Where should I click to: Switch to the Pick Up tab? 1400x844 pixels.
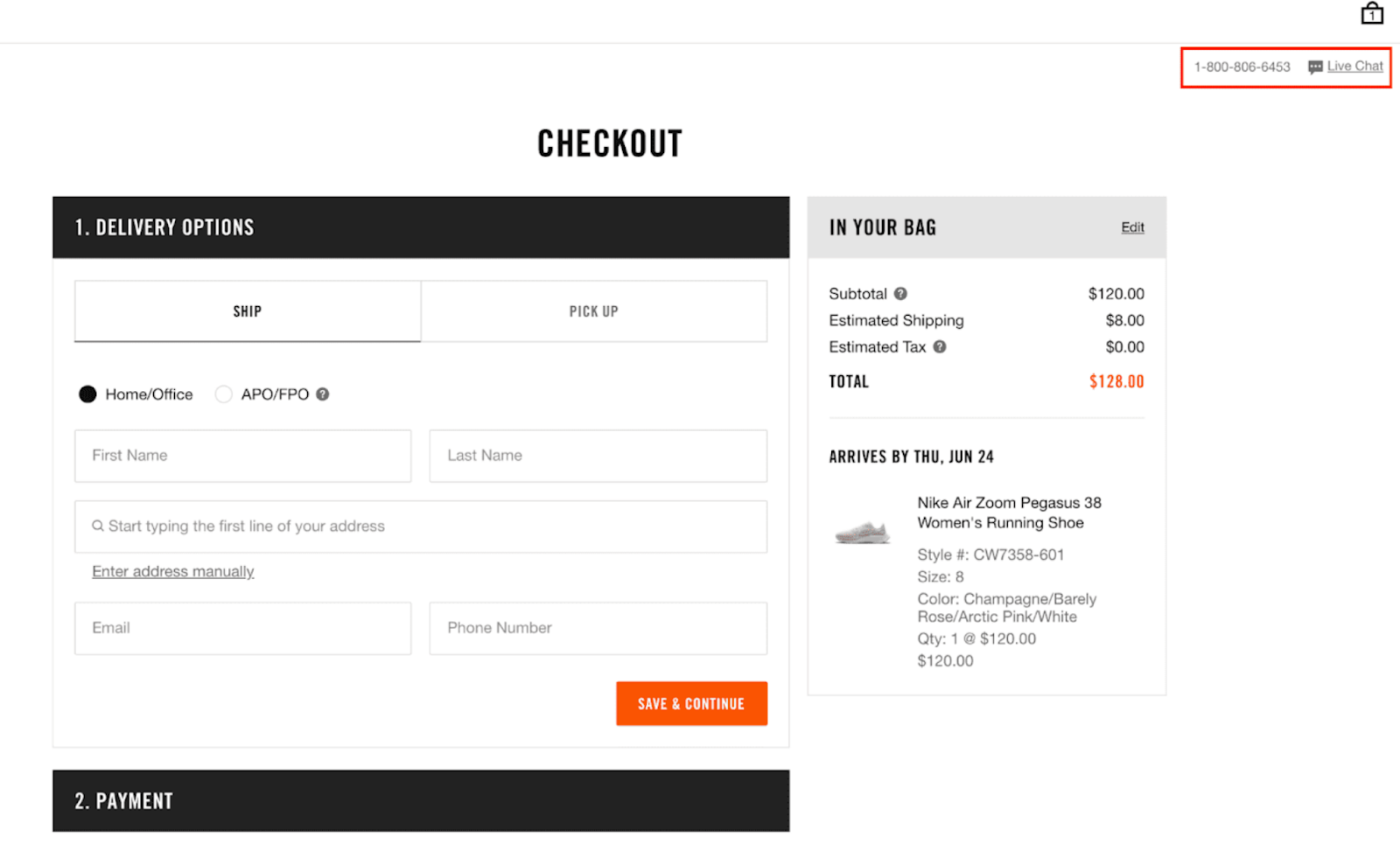coord(594,310)
